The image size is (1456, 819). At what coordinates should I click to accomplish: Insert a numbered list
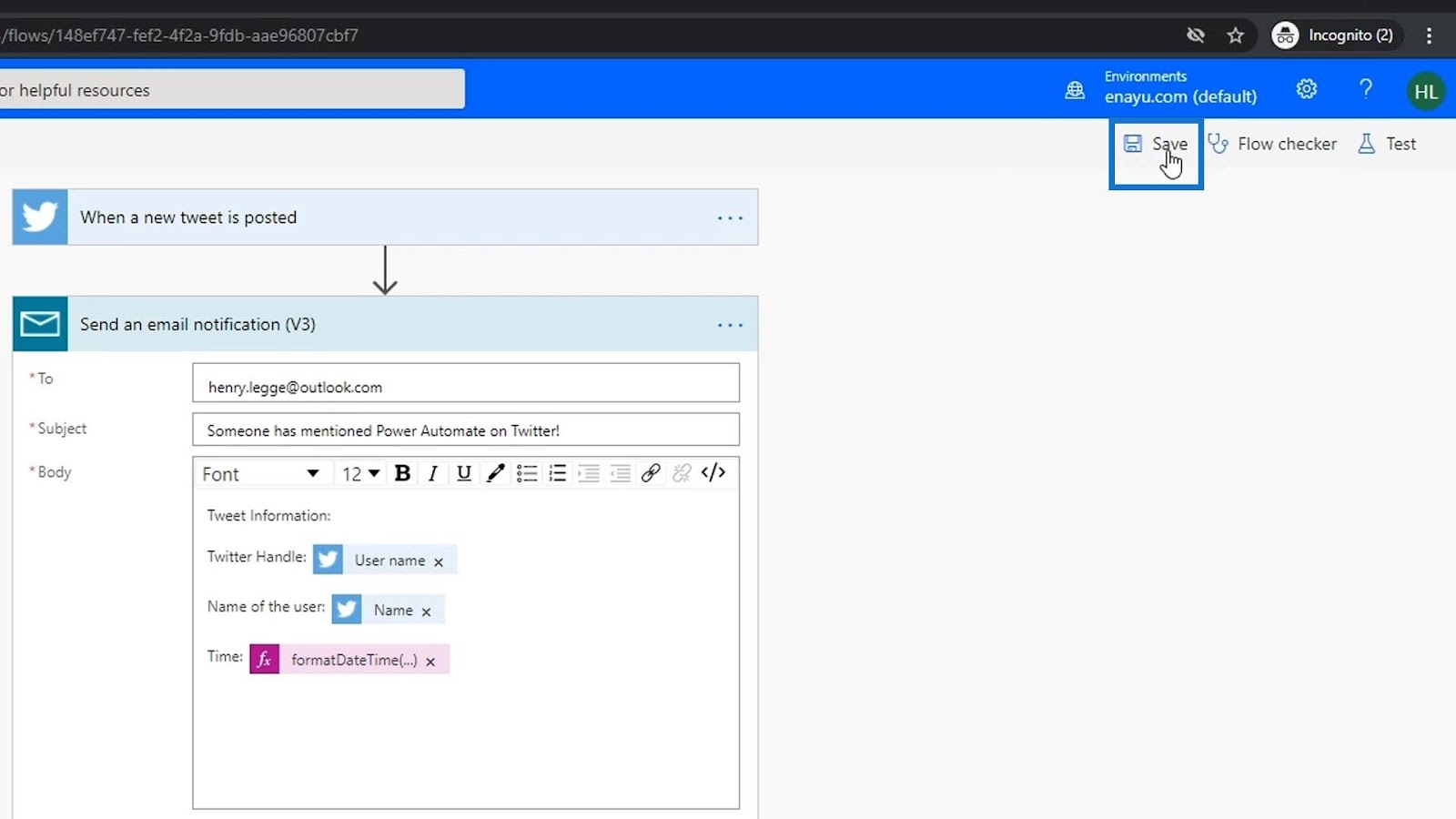558,473
